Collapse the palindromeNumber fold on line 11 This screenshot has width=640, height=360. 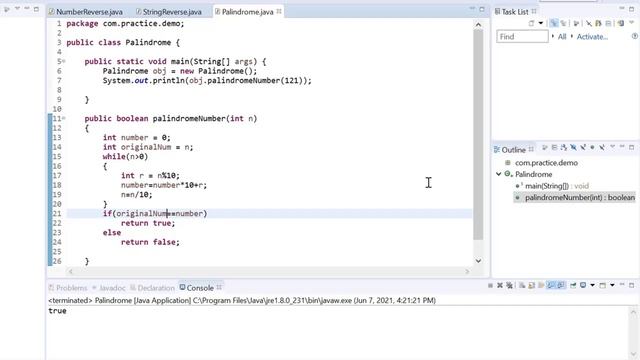(x=64, y=118)
